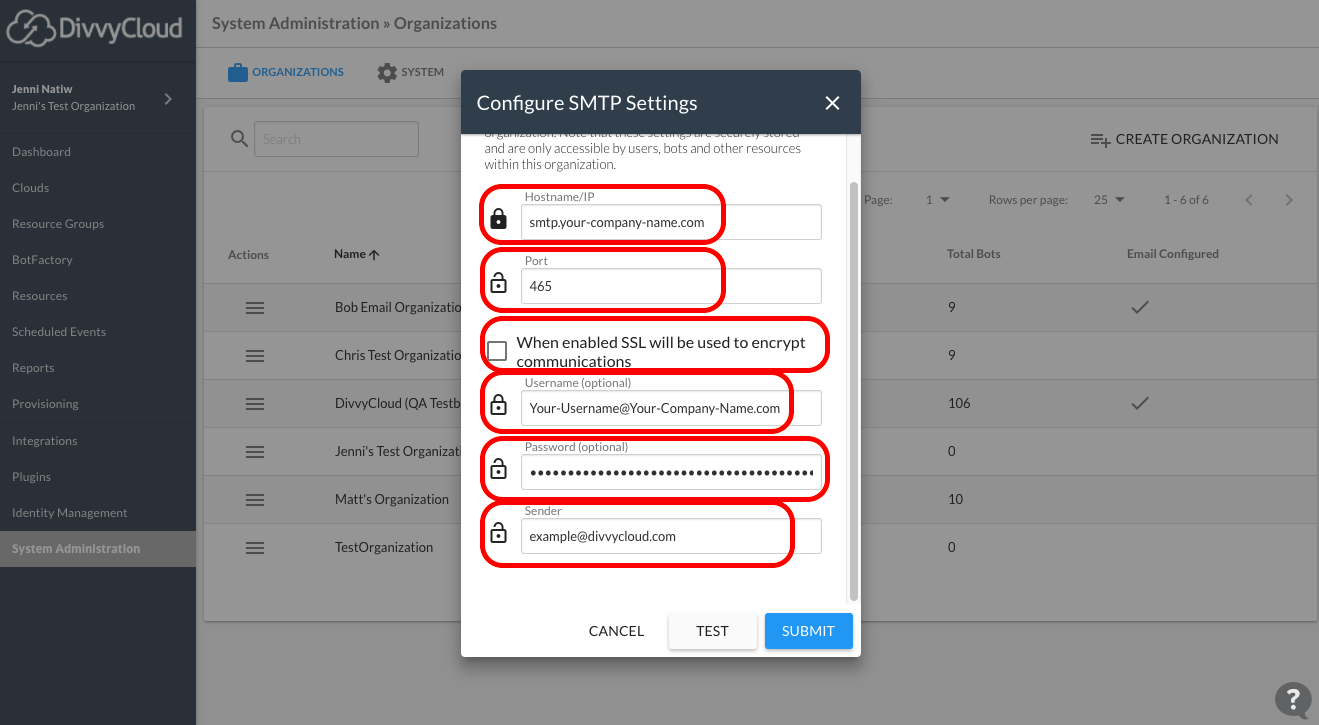The image size is (1319, 725).
Task: Open the Page number dropdown
Action: pyautogui.click(x=937, y=200)
